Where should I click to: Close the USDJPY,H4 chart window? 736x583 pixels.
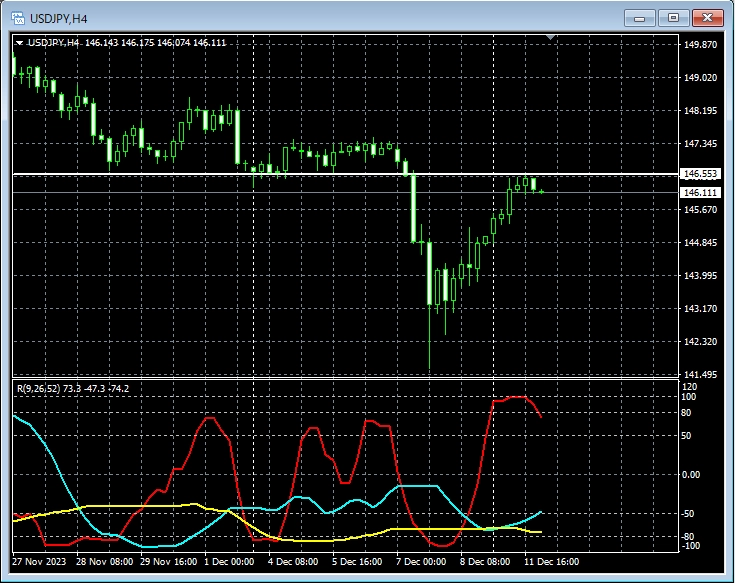pyautogui.click(x=708, y=17)
